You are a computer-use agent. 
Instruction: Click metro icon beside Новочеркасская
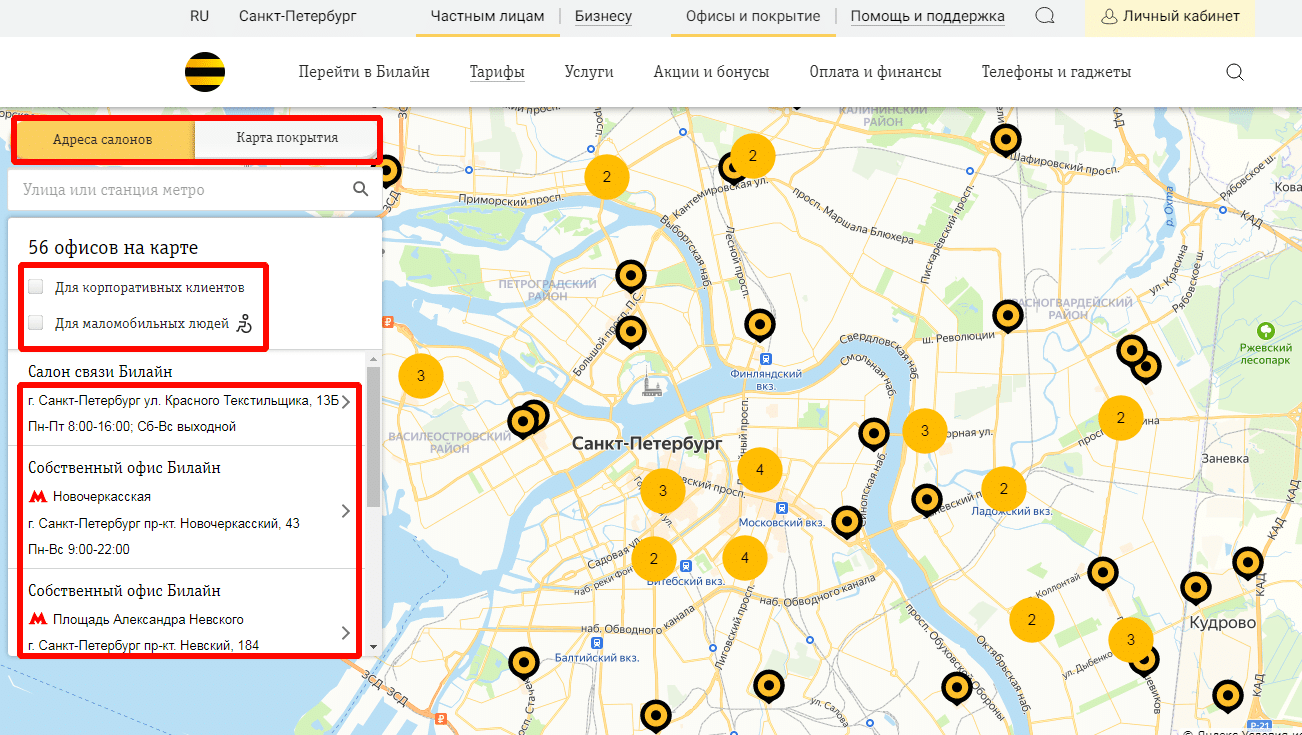pos(38,496)
